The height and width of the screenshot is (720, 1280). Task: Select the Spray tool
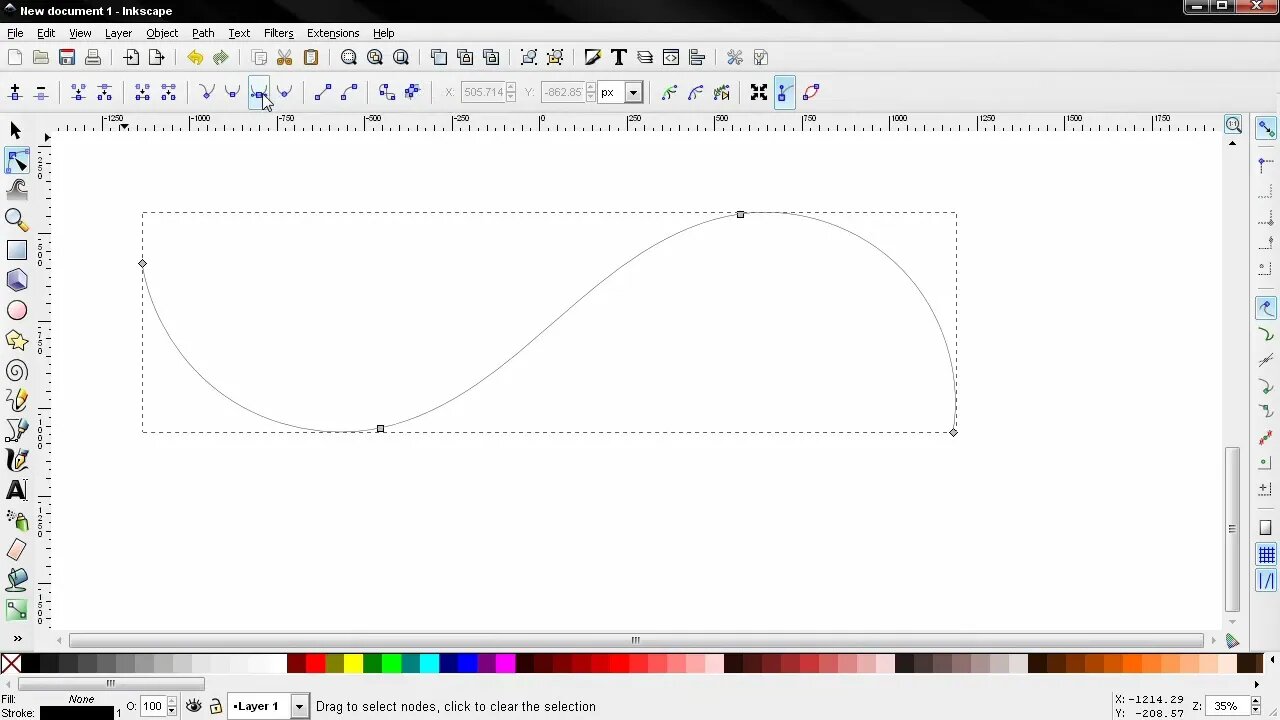16,520
